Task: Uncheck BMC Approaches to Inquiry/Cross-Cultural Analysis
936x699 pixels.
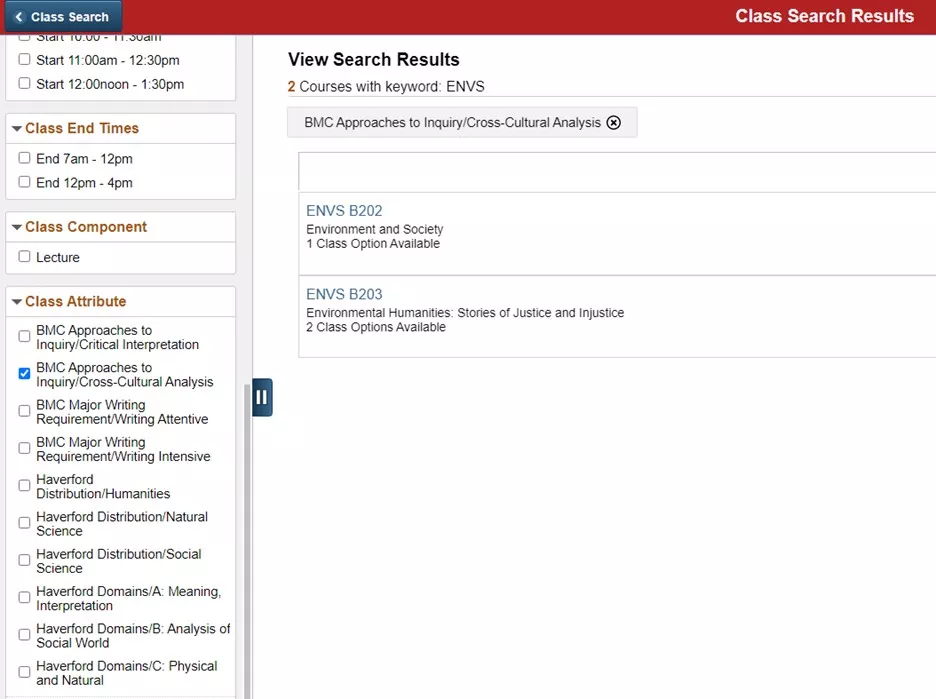Action: [x=24, y=374]
